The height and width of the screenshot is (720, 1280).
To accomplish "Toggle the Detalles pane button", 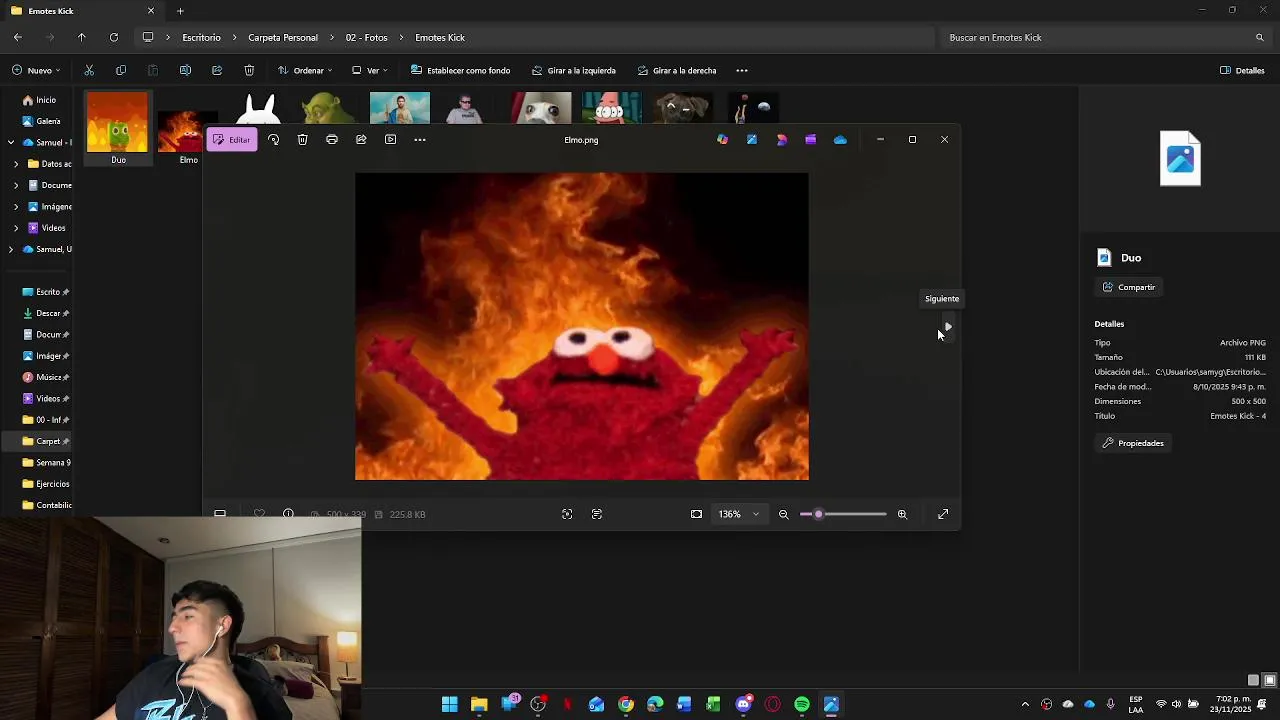I will (1242, 71).
